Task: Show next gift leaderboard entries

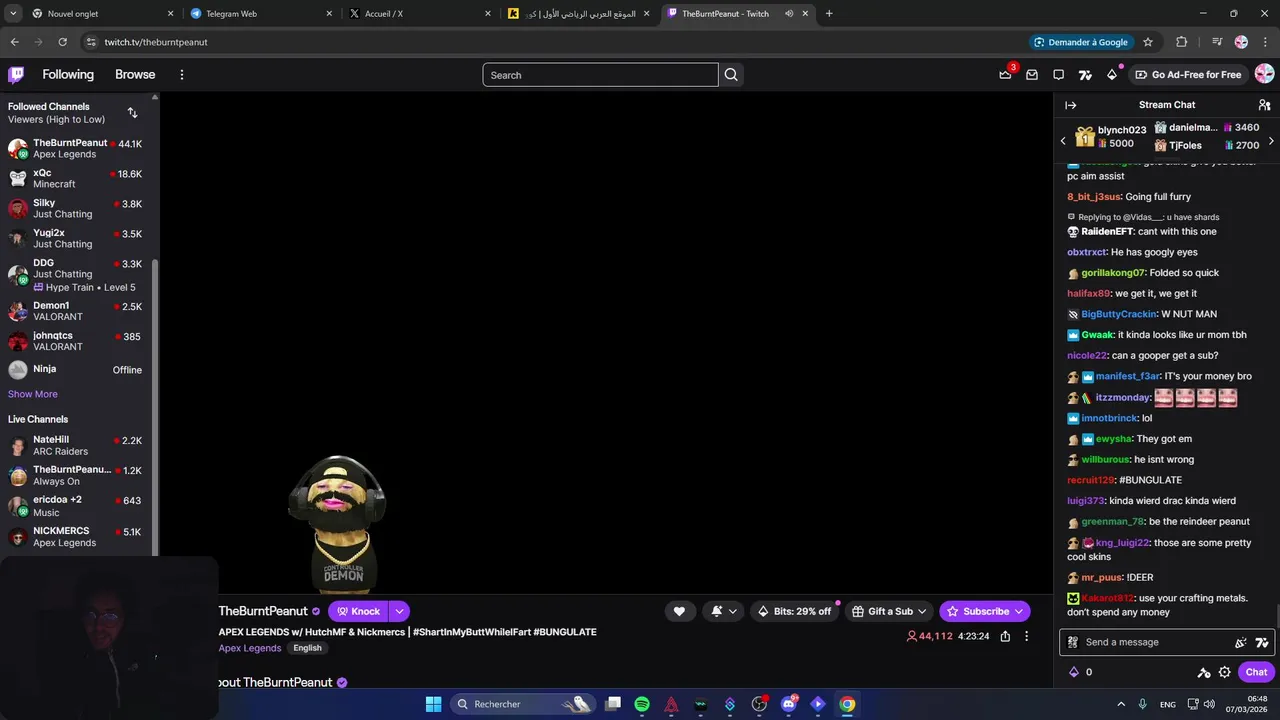Action: pyautogui.click(x=1271, y=141)
